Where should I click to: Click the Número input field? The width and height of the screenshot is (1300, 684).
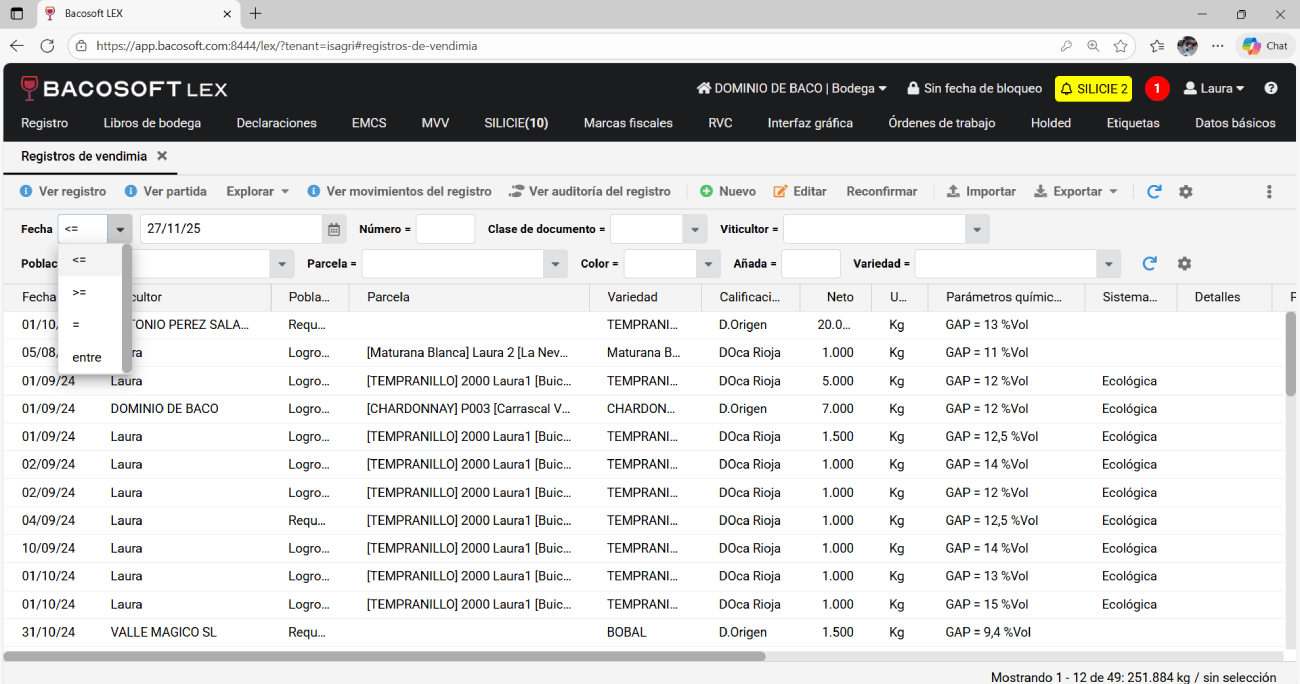click(x=445, y=230)
